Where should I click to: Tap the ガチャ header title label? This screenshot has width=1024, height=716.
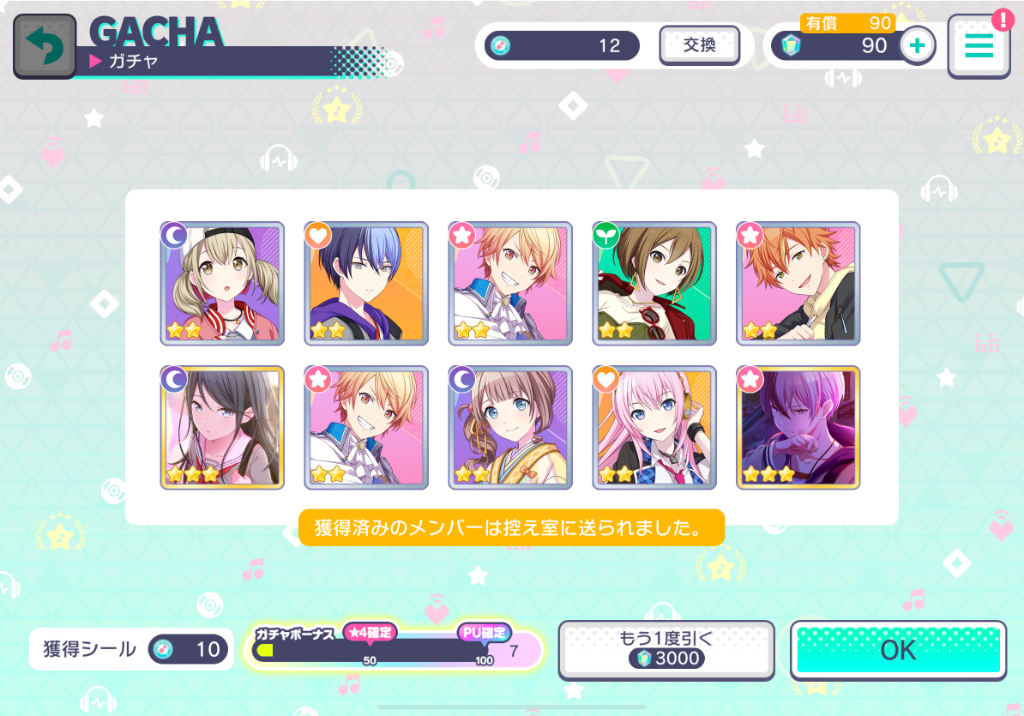pos(133,61)
